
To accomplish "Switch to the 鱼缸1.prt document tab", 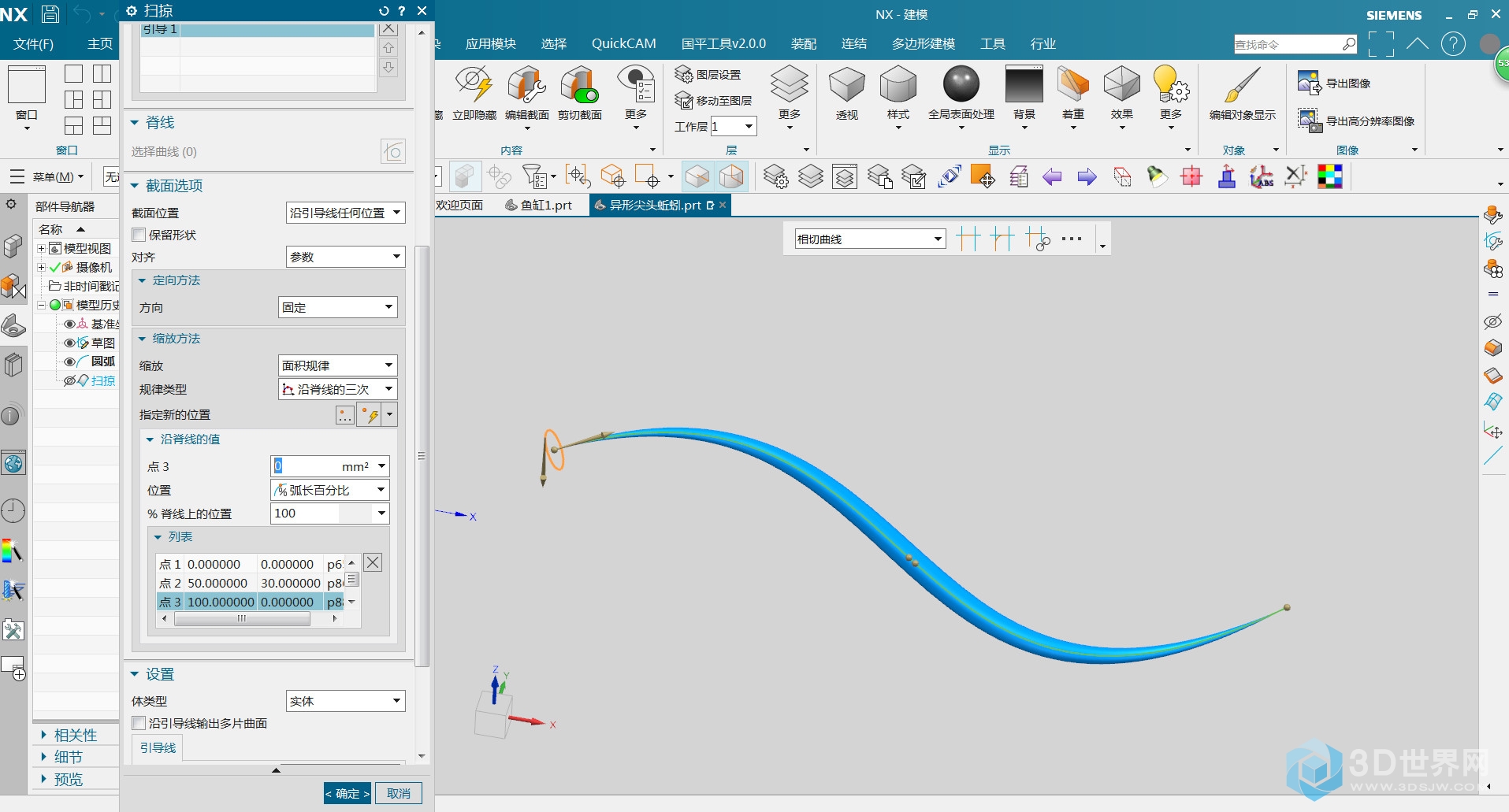I will pos(539,205).
